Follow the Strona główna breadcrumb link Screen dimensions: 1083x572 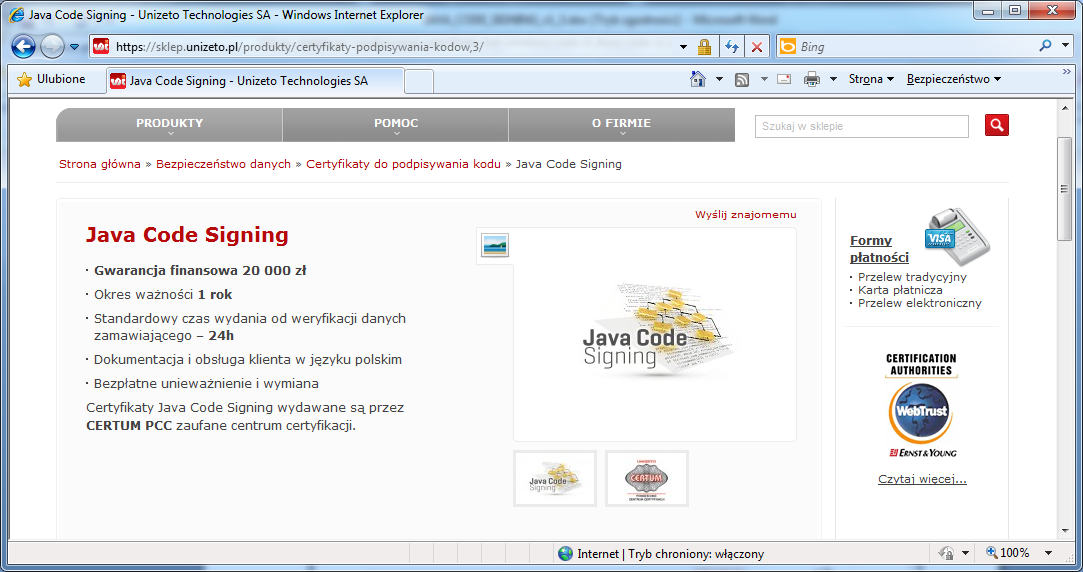[99, 164]
